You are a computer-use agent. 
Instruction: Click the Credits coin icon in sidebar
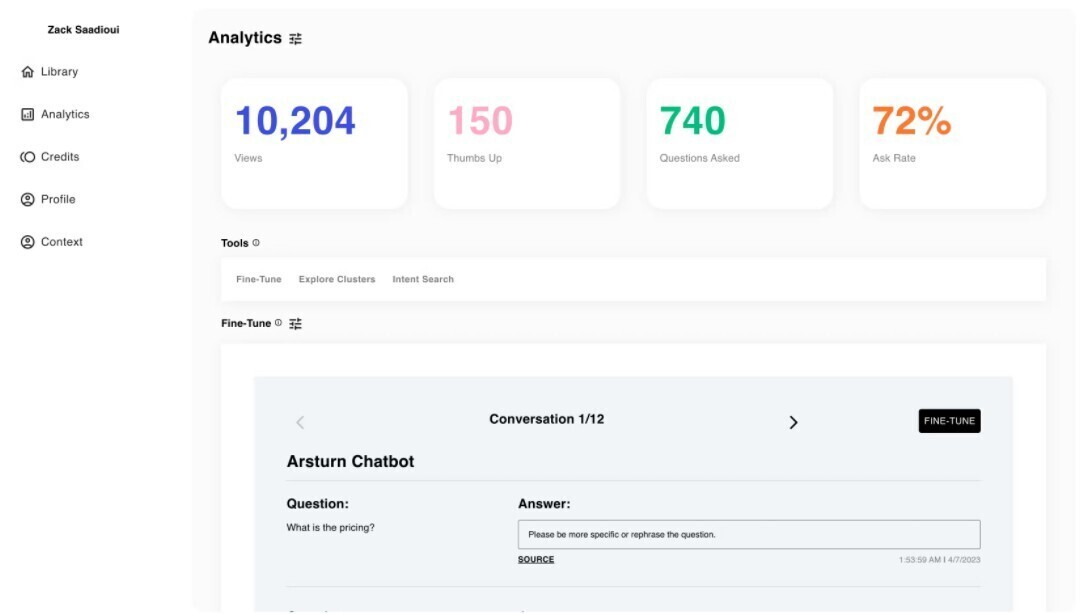[28, 157]
